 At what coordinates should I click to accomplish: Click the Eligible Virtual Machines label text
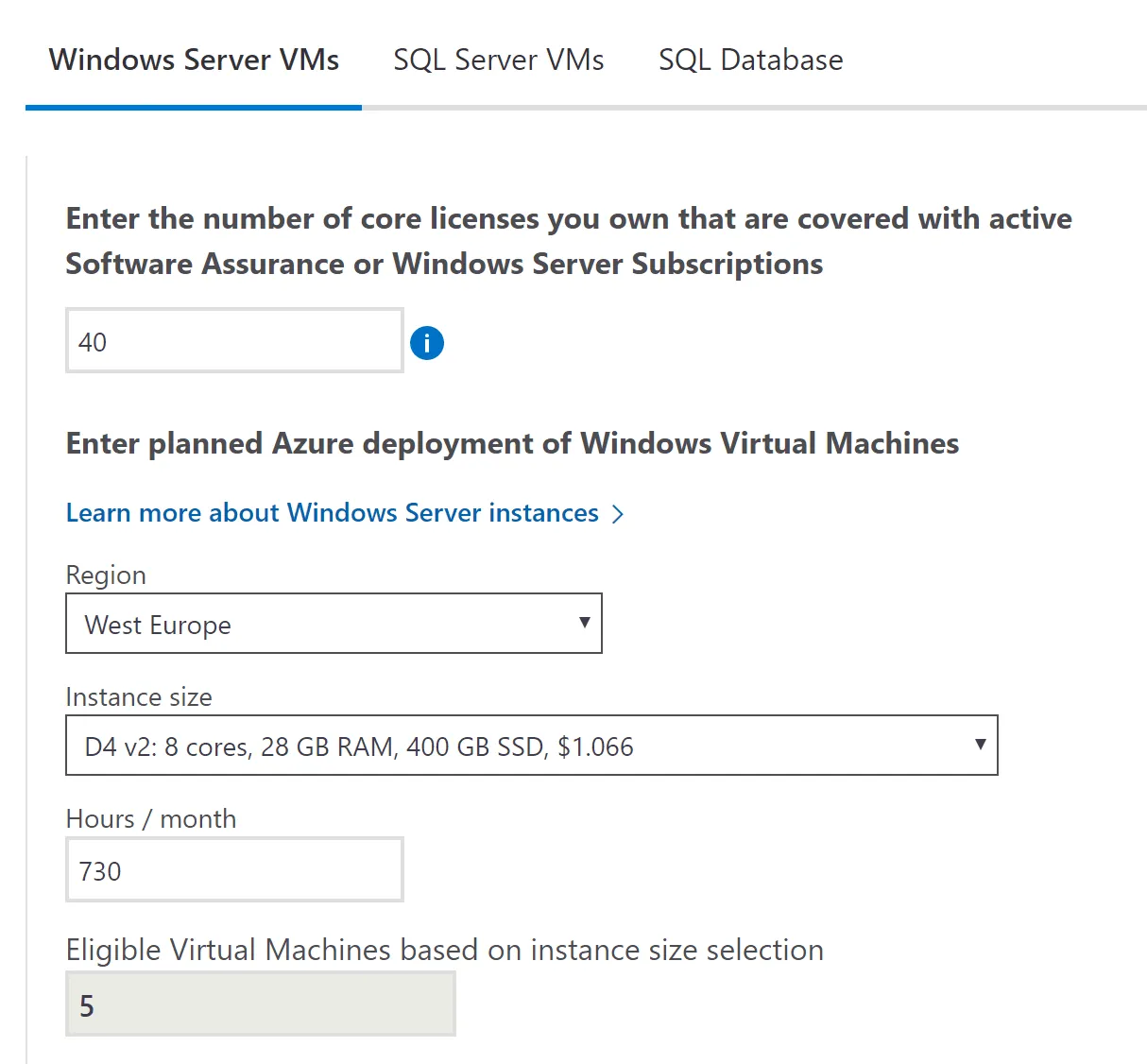tap(445, 950)
